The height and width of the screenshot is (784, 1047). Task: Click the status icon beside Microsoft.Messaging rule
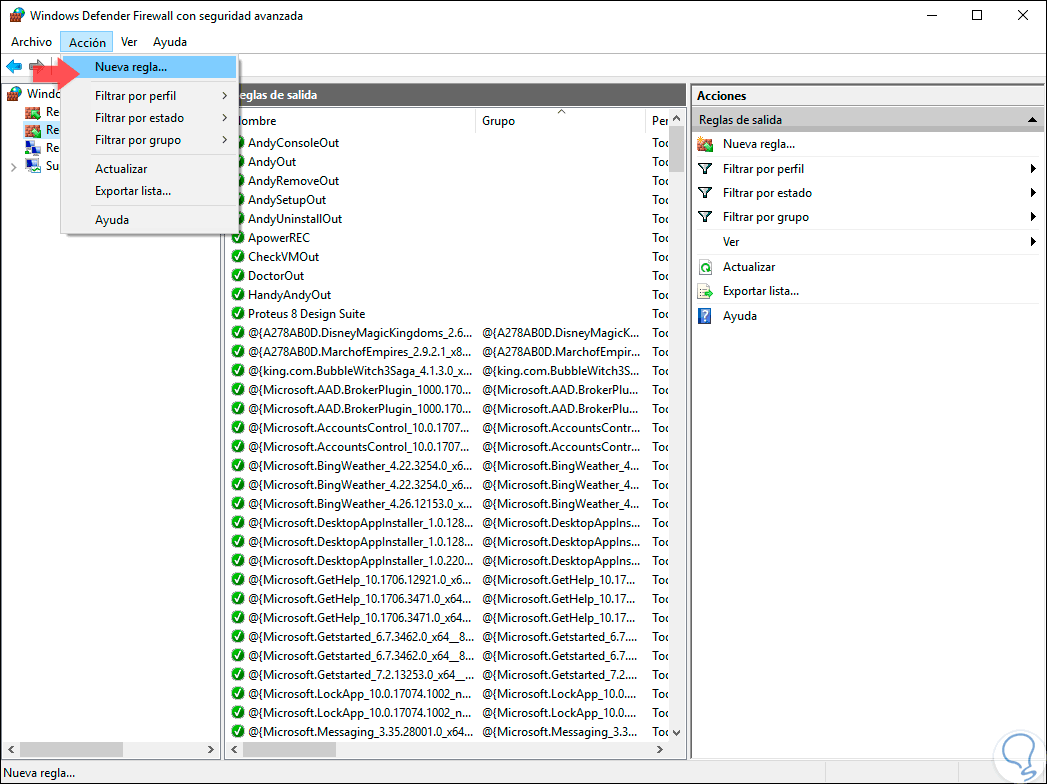pos(238,732)
